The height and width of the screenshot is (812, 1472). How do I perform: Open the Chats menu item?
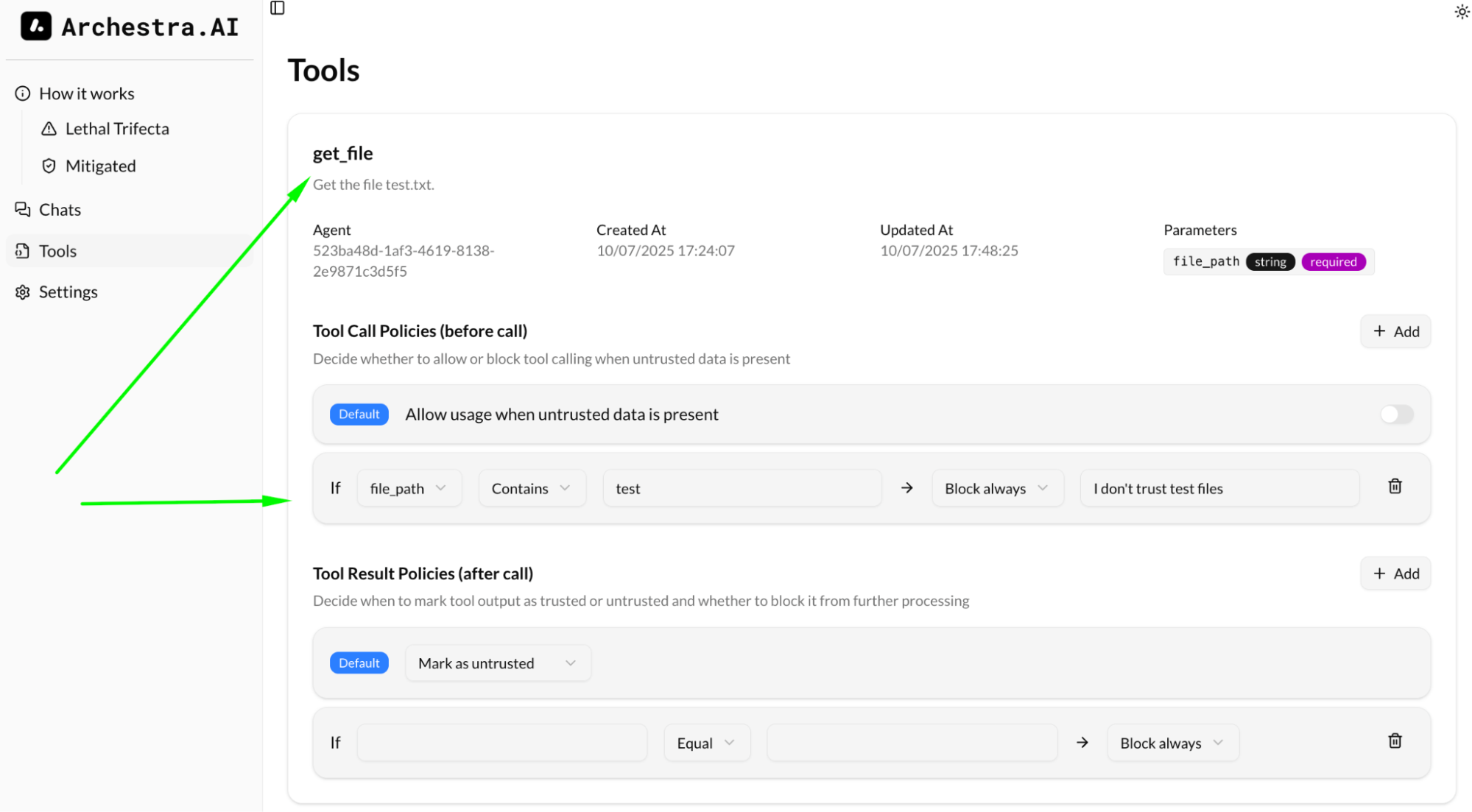coord(60,210)
